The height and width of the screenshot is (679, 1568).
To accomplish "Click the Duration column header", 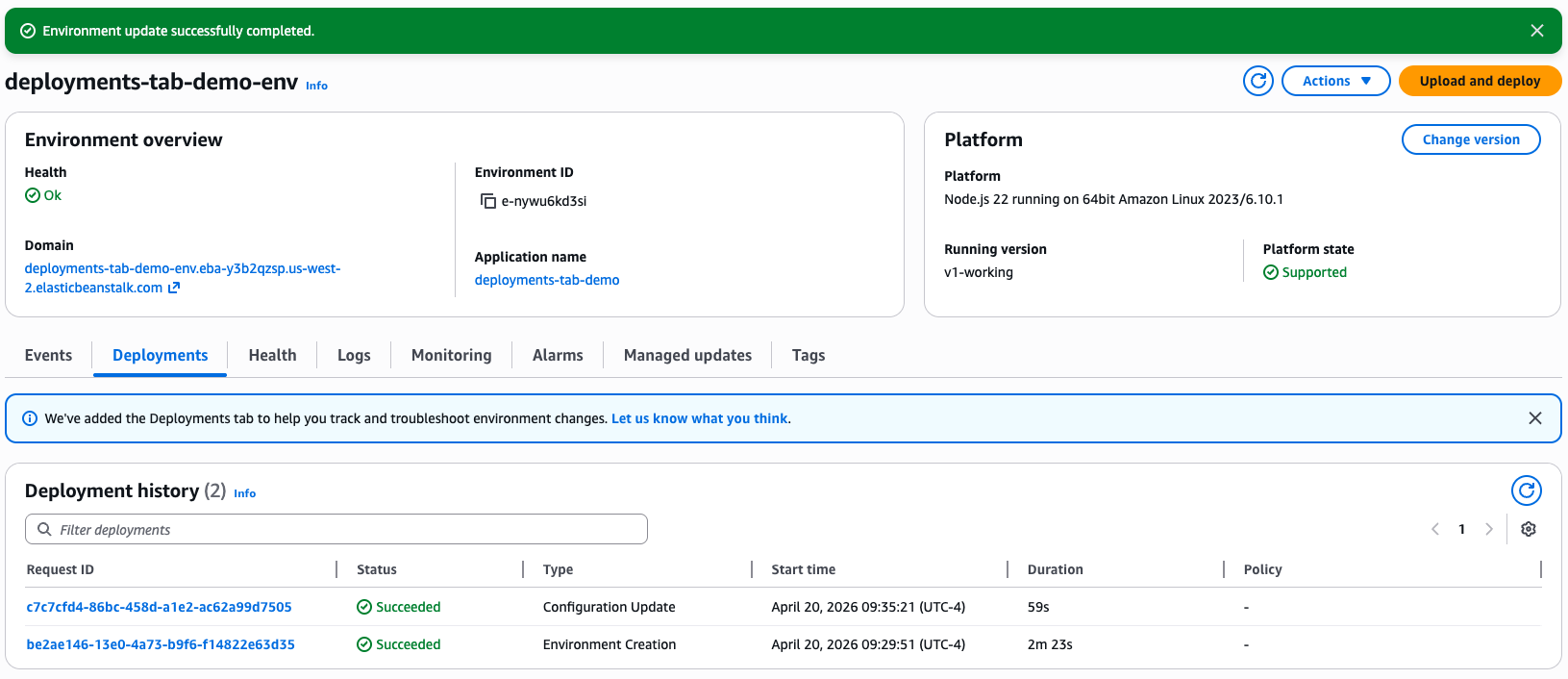I will click(1056, 569).
